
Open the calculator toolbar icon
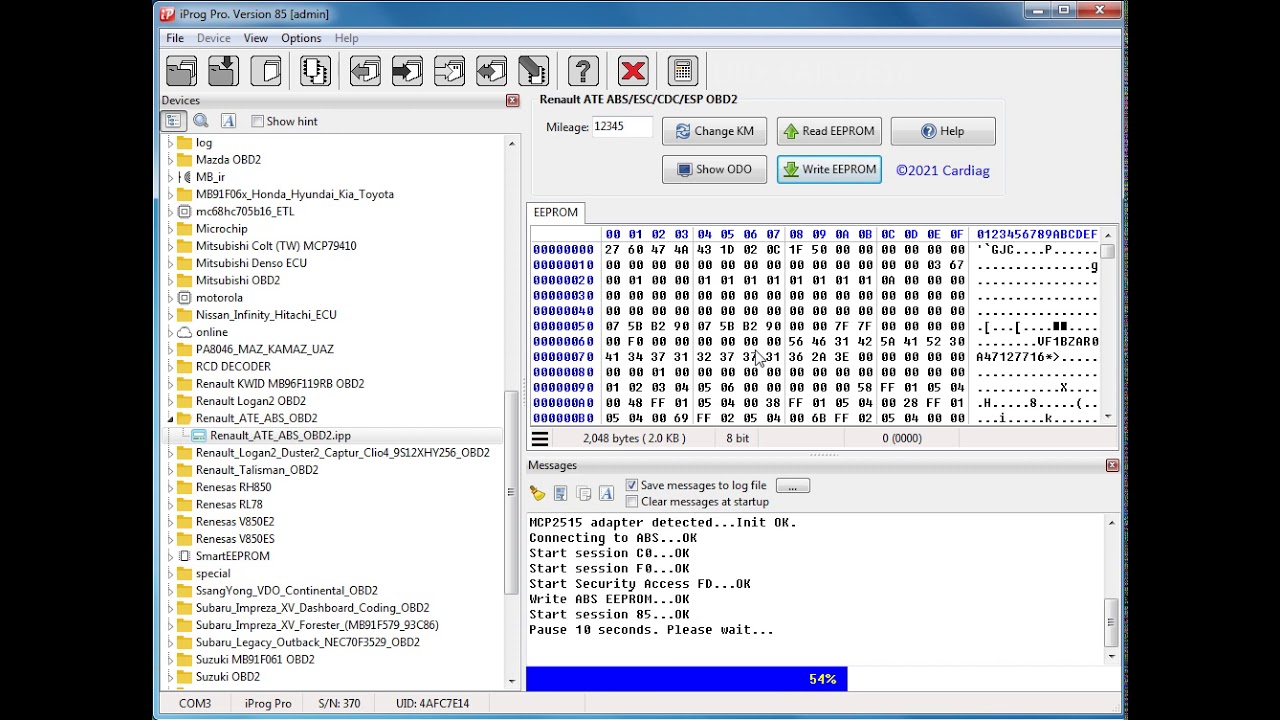pyautogui.click(x=683, y=70)
